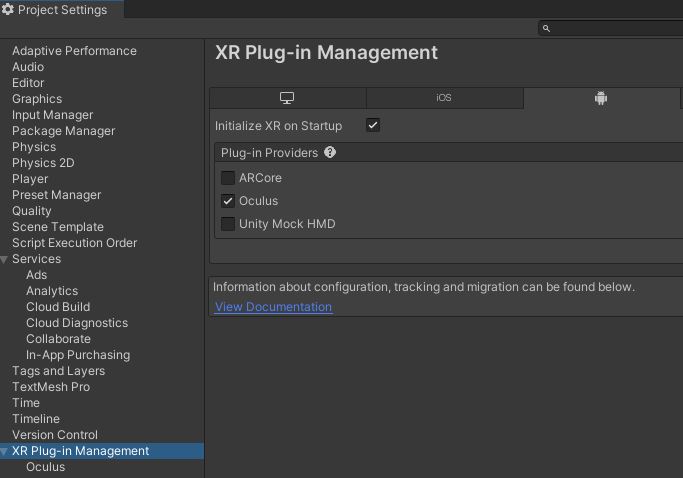Select the Services category

[x=37, y=259]
